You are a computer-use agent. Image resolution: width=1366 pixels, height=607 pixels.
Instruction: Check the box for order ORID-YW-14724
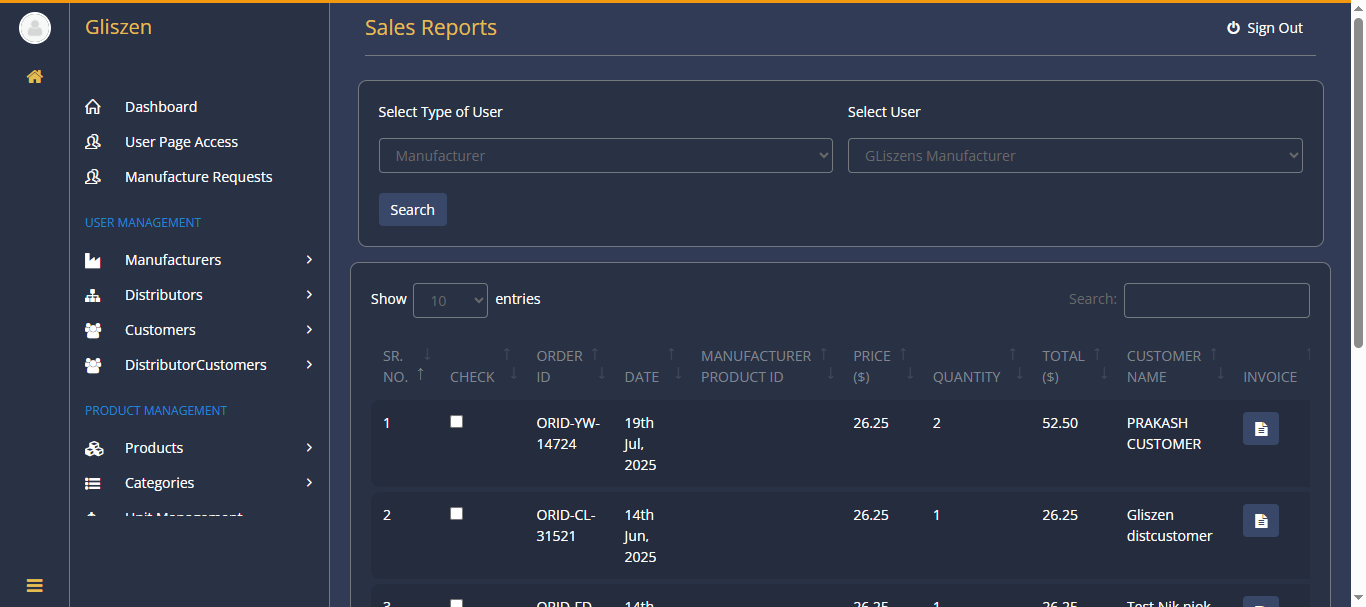click(457, 422)
